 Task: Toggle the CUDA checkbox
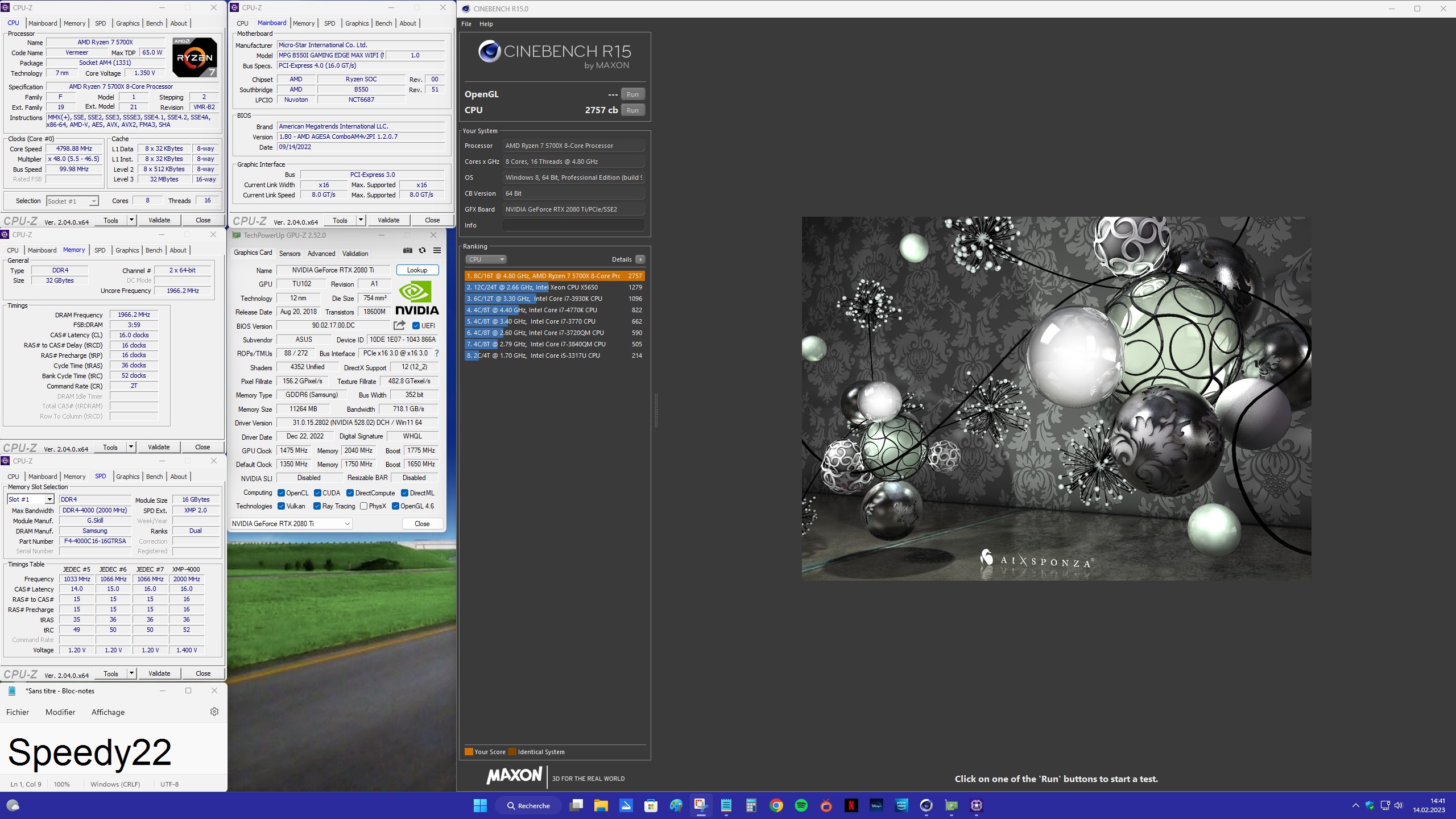coord(317,493)
